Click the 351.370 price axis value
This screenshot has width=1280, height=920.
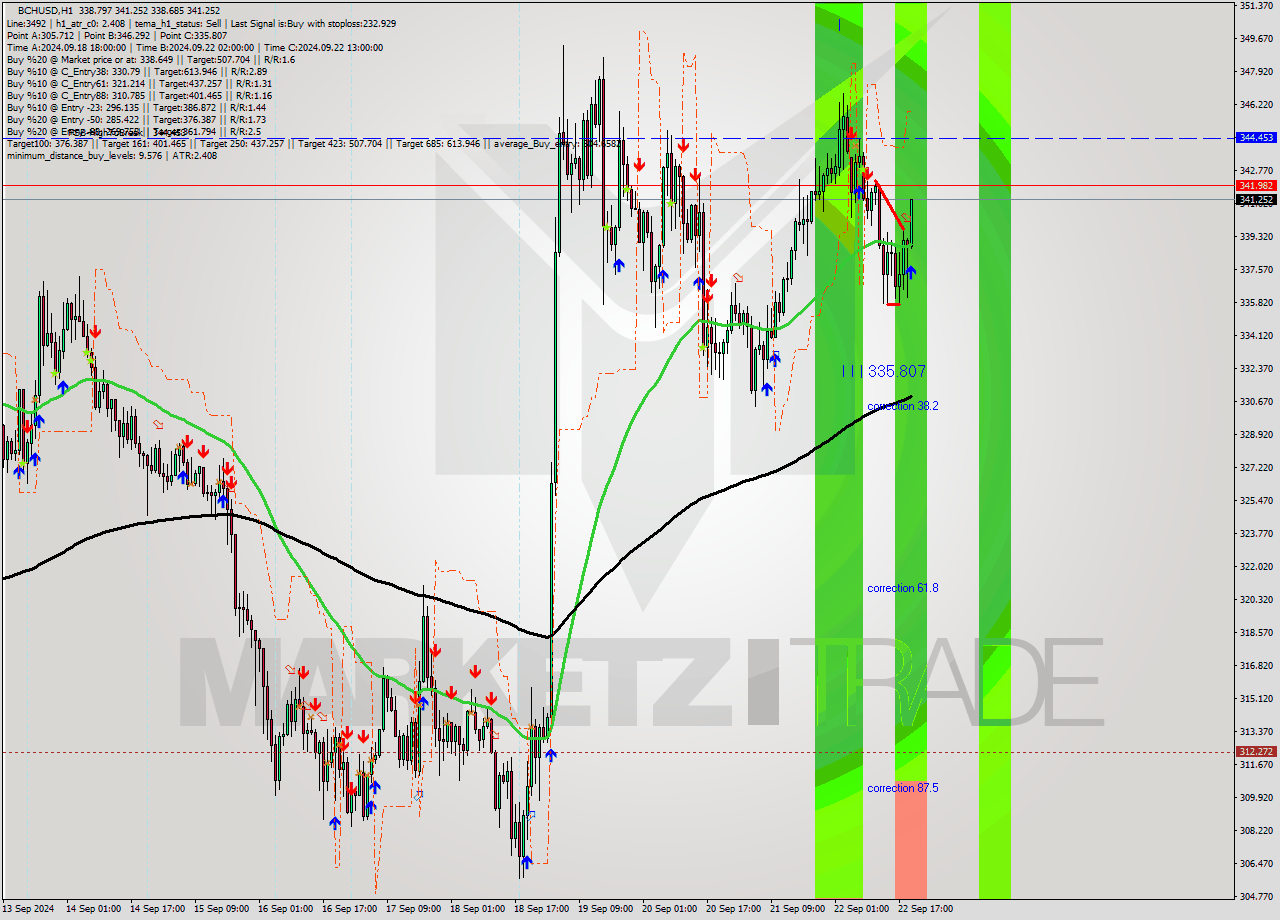pyautogui.click(x=1256, y=6)
